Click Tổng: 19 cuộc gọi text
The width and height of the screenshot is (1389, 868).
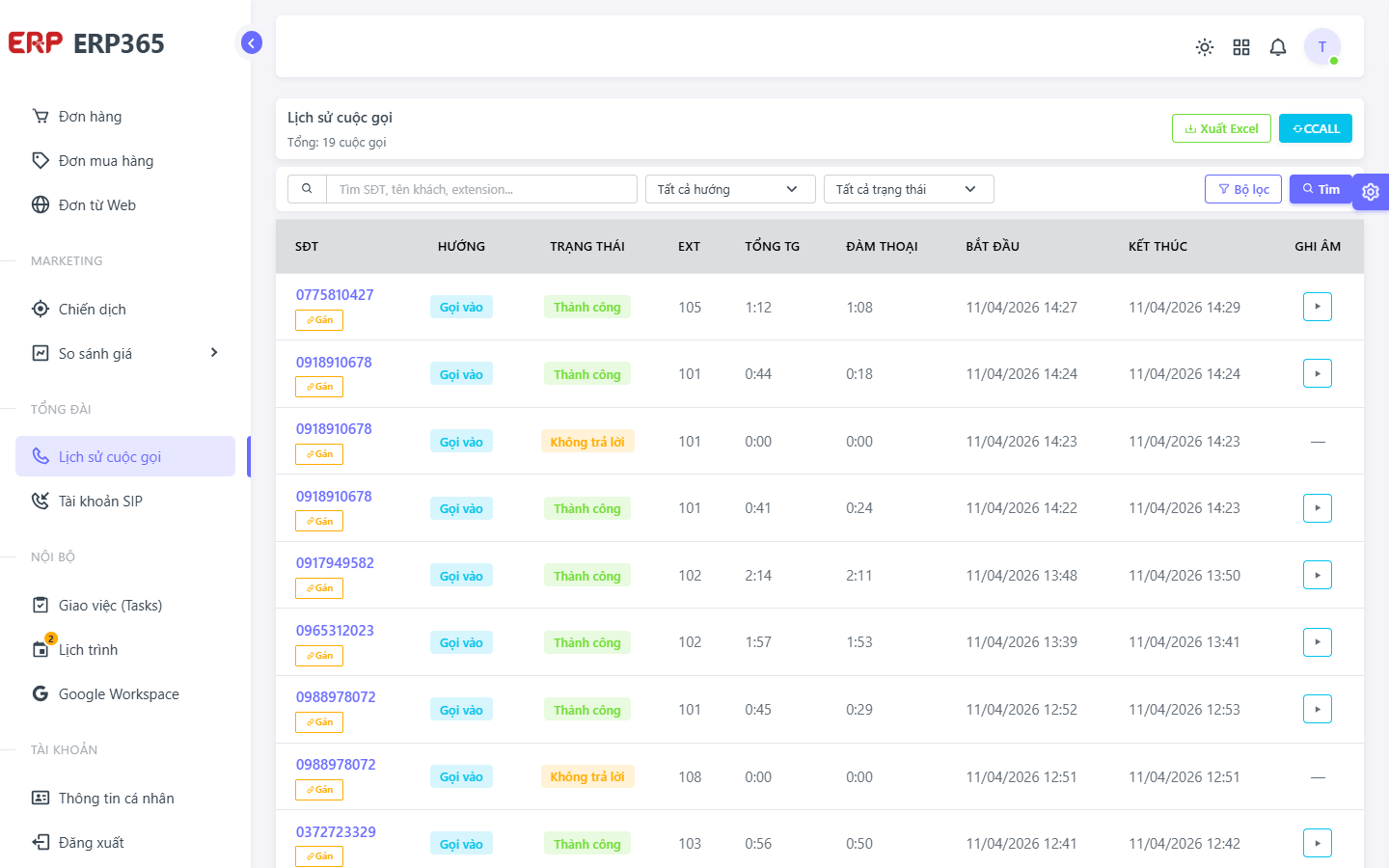click(x=337, y=143)
